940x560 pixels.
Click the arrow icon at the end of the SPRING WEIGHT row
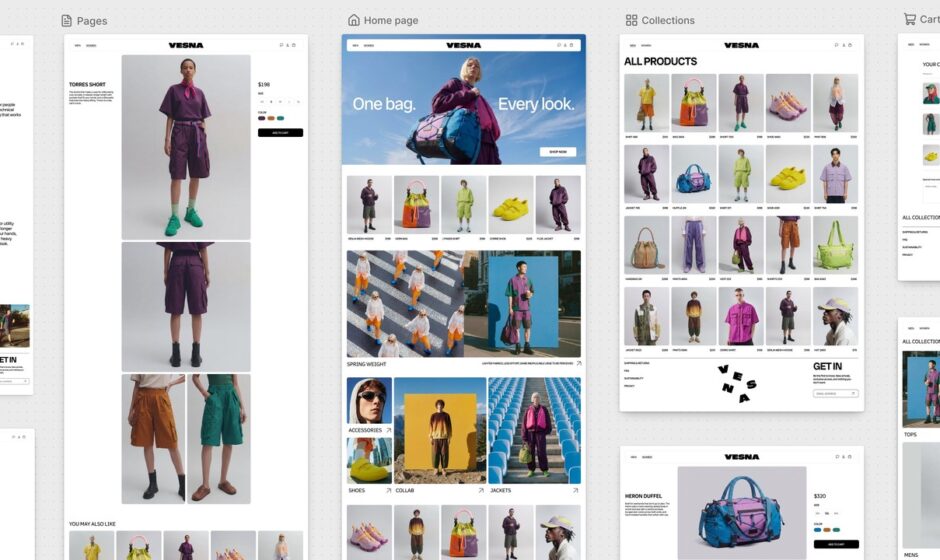[x=579, y=363]
